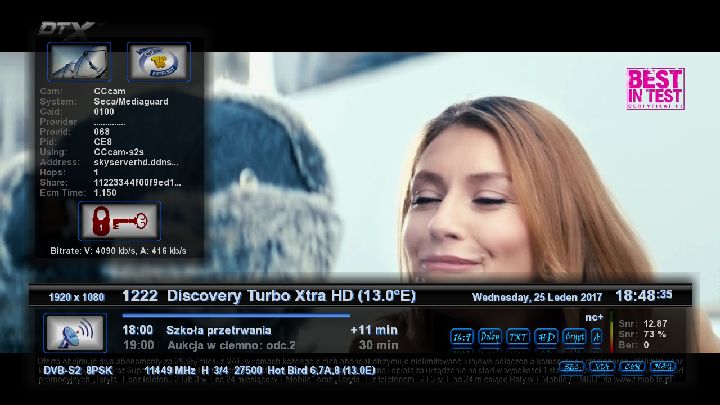This screenshot has width=720, height=405.
Task: Click the Best In Test logo
Action: tap(655, 88)
